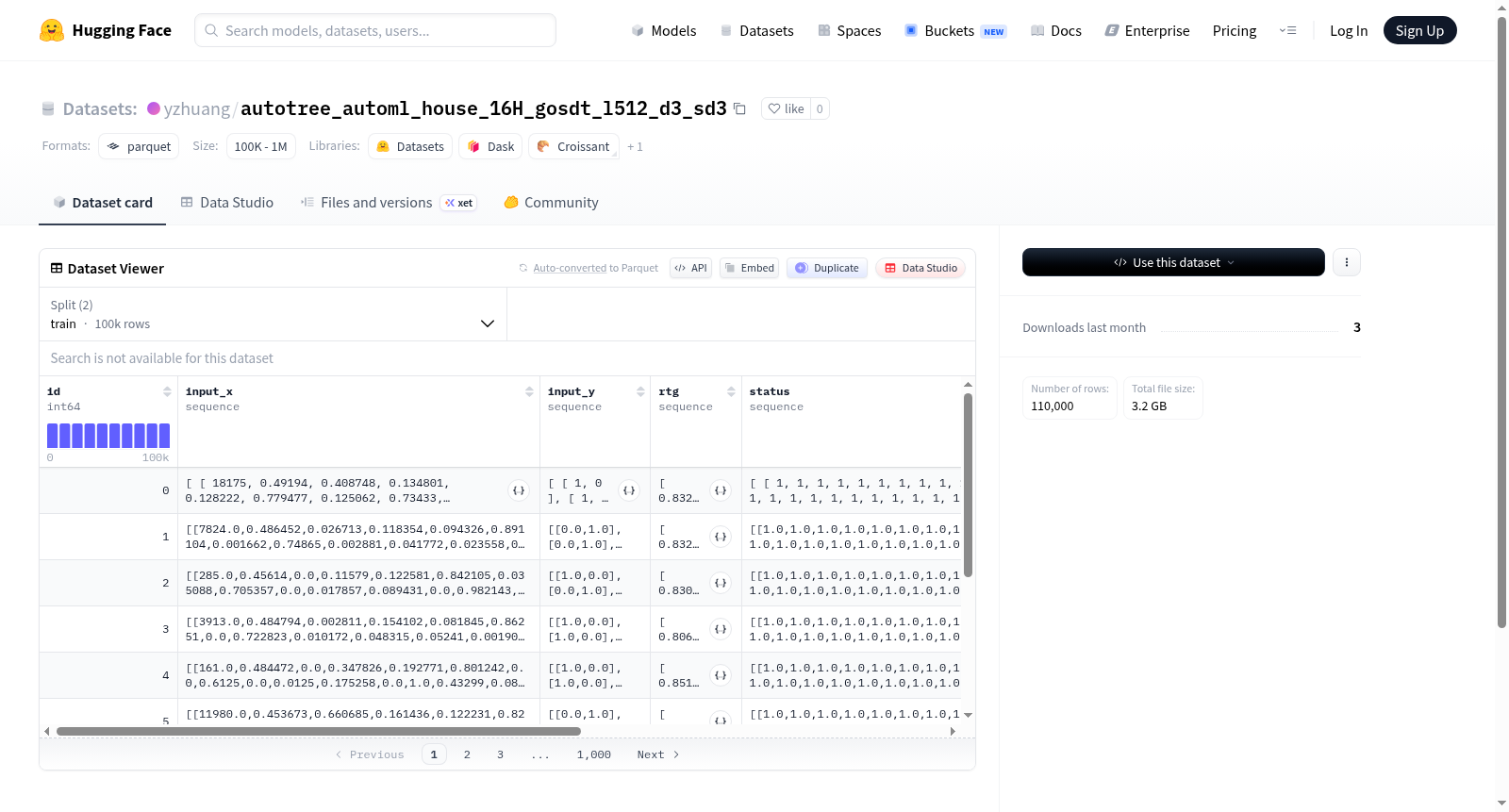The height and width of the screenshot is (812, 1509).
Task: Show the +1 more libraries
Action: (x=635, y=147)
